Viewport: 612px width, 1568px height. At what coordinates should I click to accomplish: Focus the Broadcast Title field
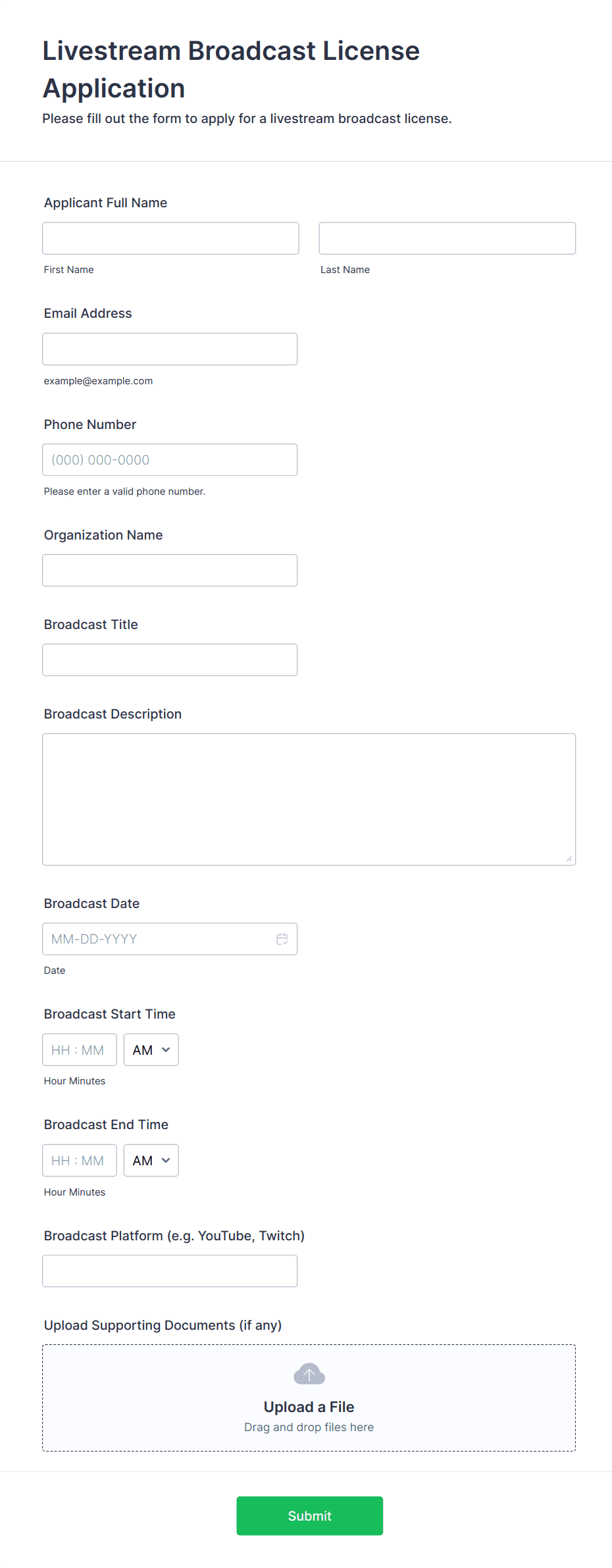[170, 659]
